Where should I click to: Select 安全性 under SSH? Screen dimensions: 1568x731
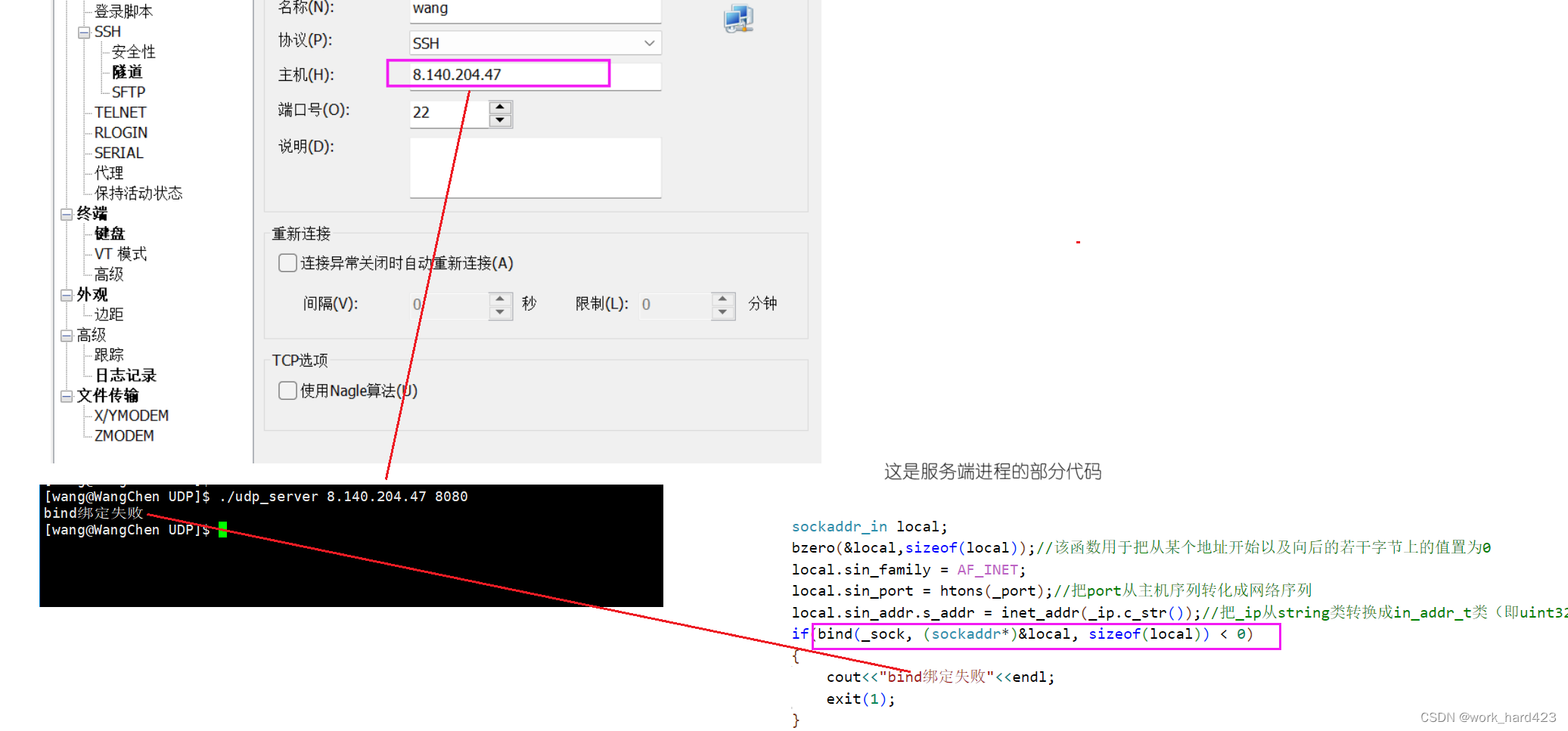[134, 51]
